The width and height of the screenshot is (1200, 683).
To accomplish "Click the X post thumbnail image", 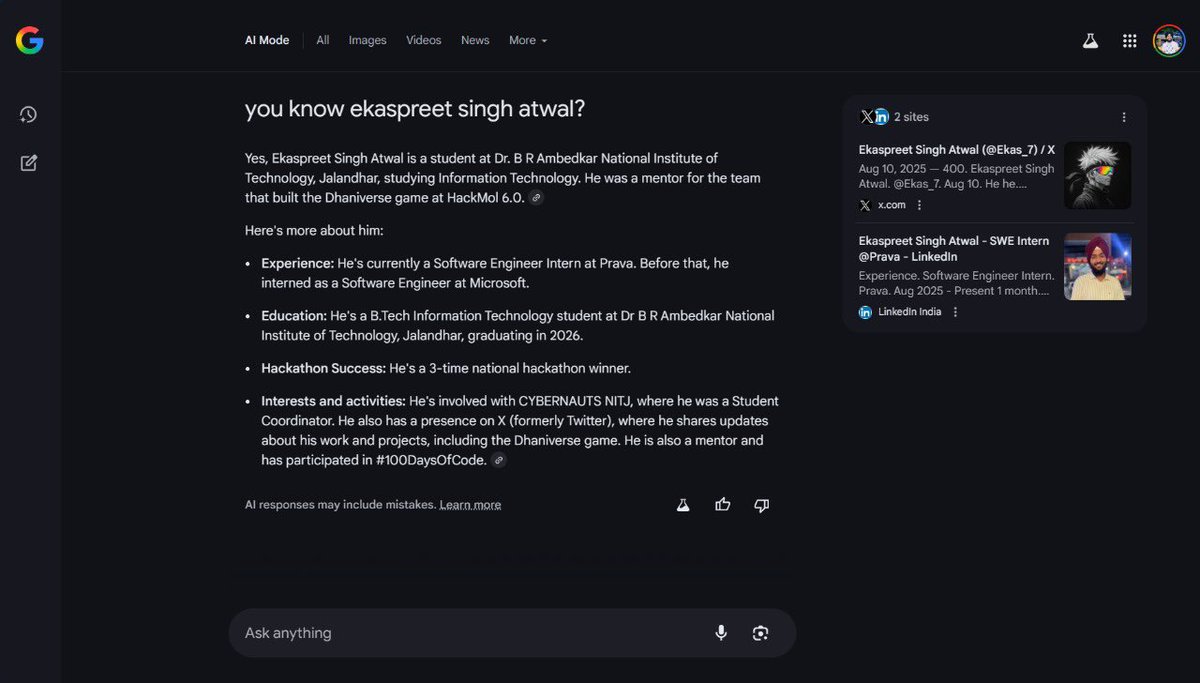I will point(1097,175).
